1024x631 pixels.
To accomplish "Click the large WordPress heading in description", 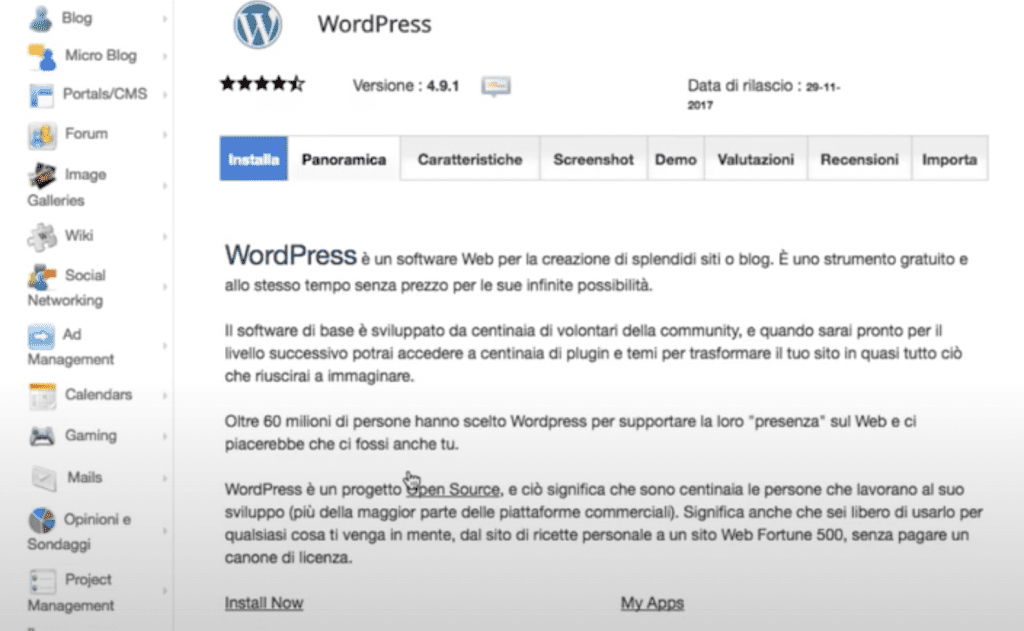I will coord(291,255).
